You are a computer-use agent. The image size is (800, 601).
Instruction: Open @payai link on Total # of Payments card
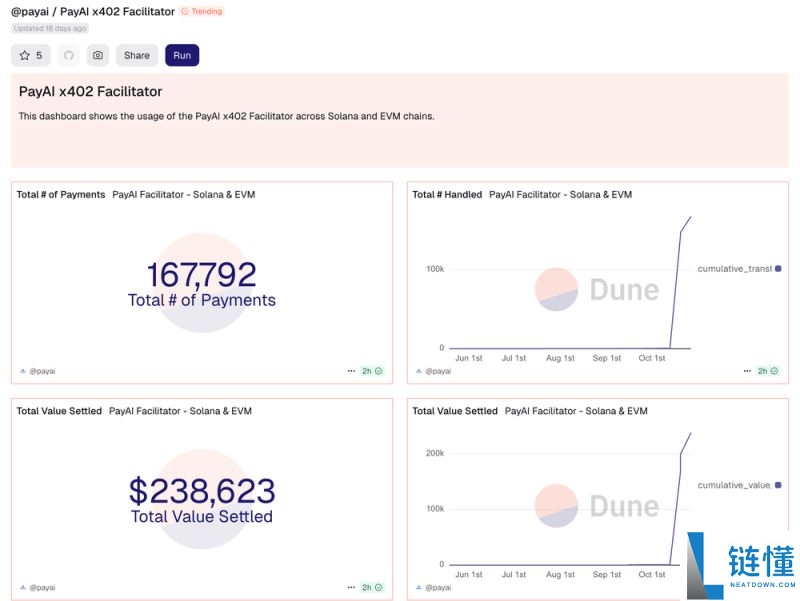42,371
